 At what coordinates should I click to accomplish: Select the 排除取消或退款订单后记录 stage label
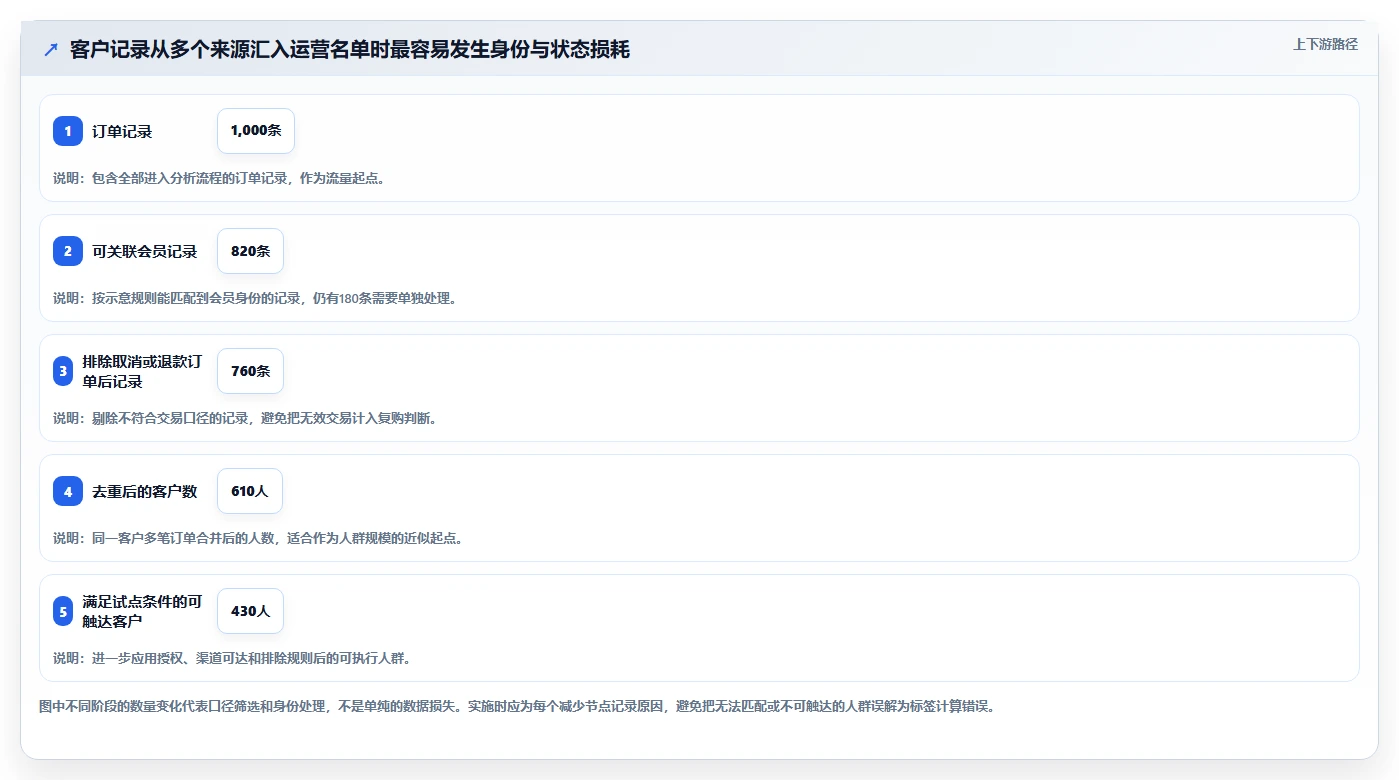coord(142,371)
